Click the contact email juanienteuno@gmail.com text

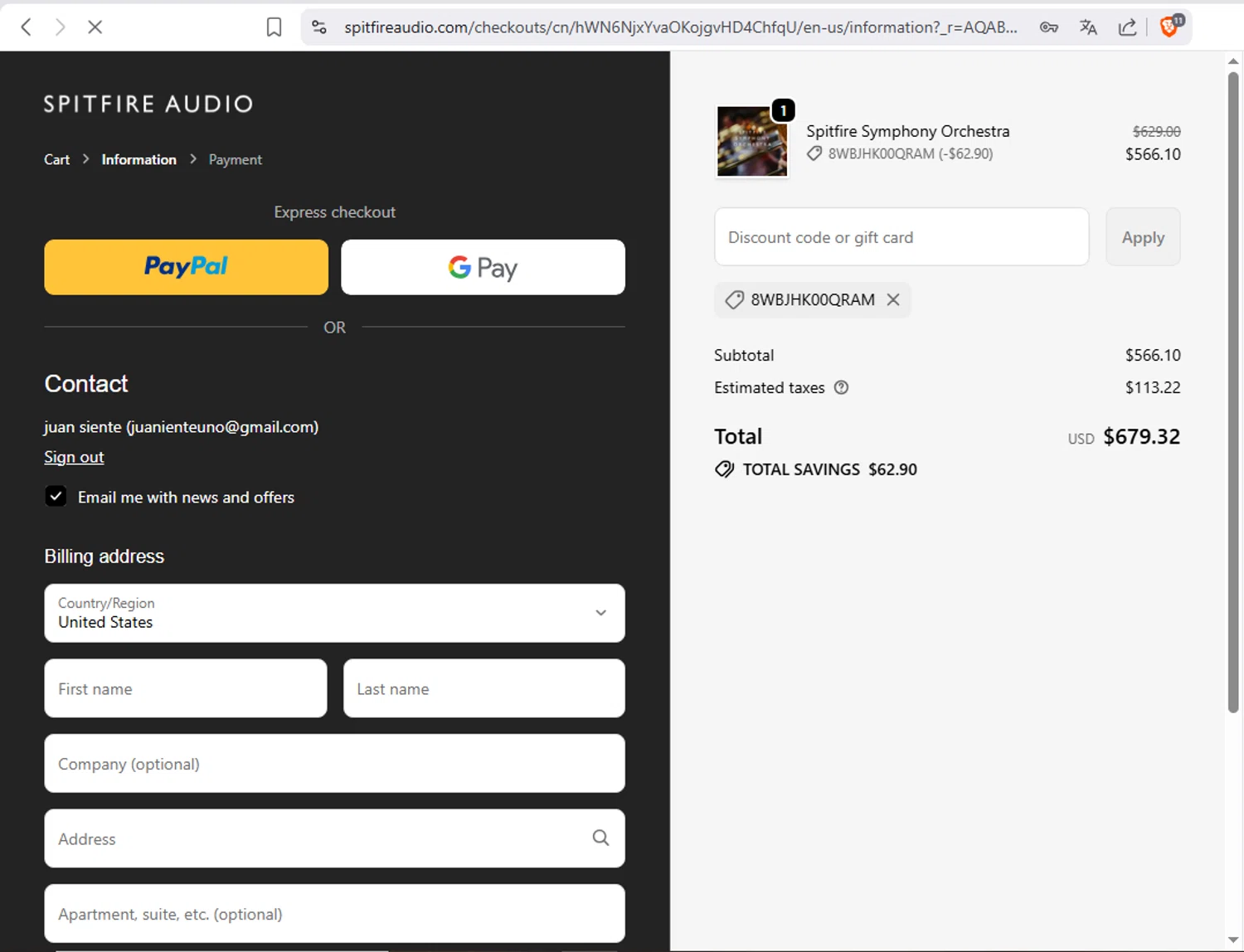click(x=222, y=427)
